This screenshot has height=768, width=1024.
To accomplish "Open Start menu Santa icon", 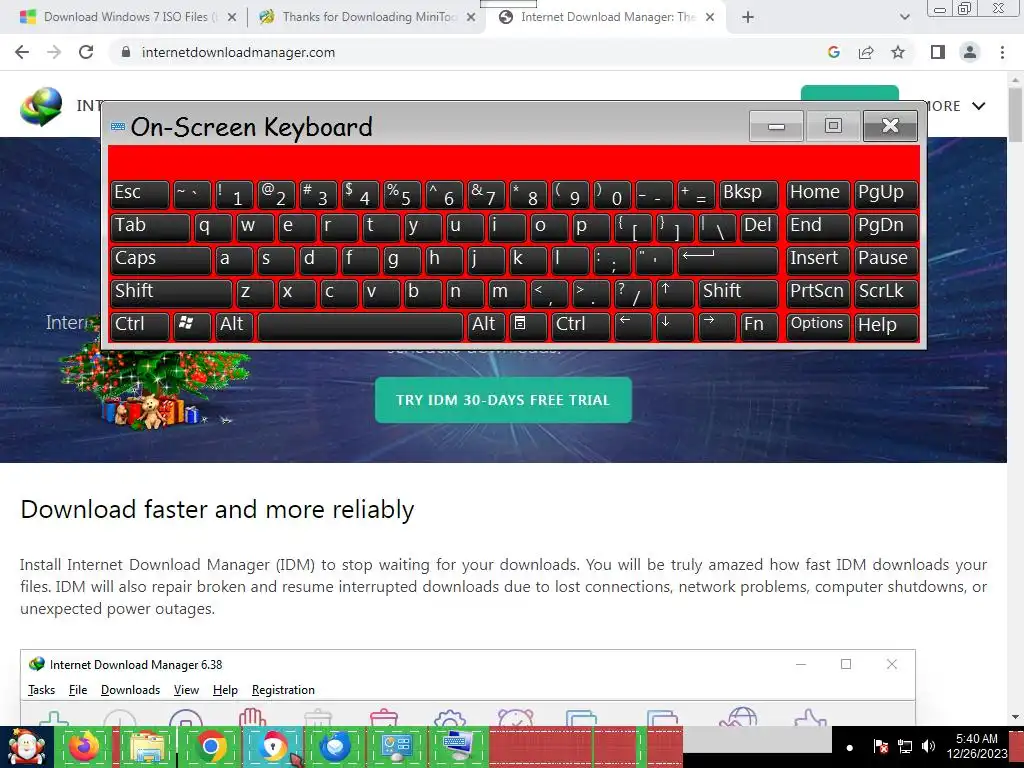I will pyautogui.click(x=26, y=747).
